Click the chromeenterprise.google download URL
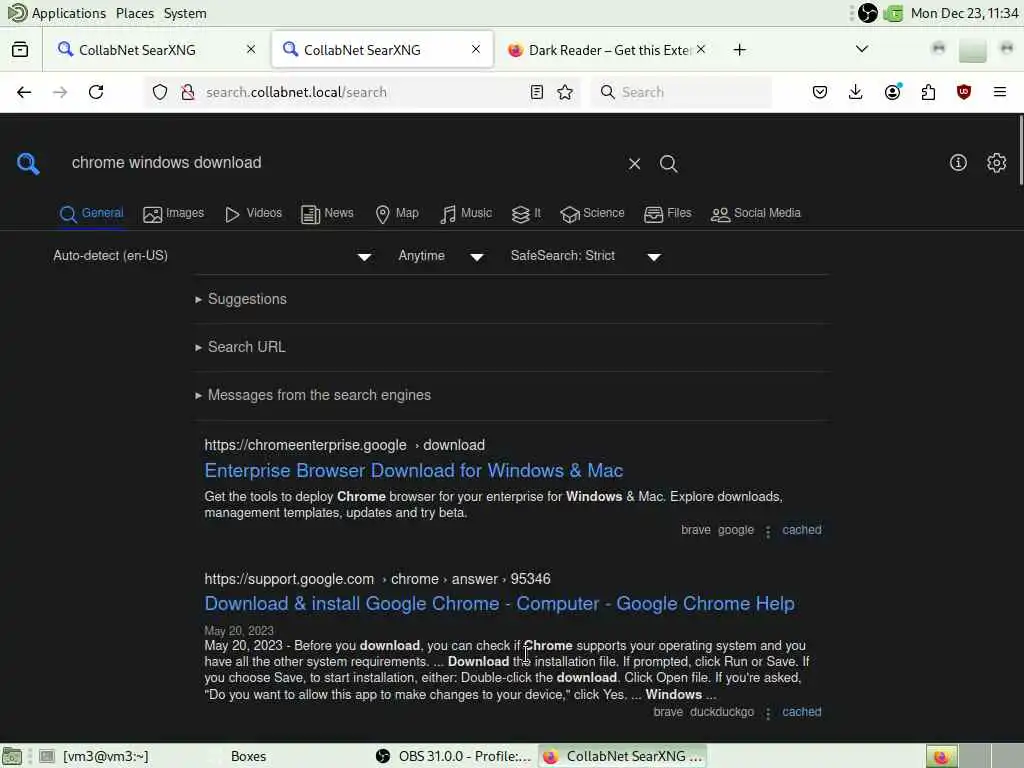The width and height of the screenshot is (1024, 768). pos(344,445)
